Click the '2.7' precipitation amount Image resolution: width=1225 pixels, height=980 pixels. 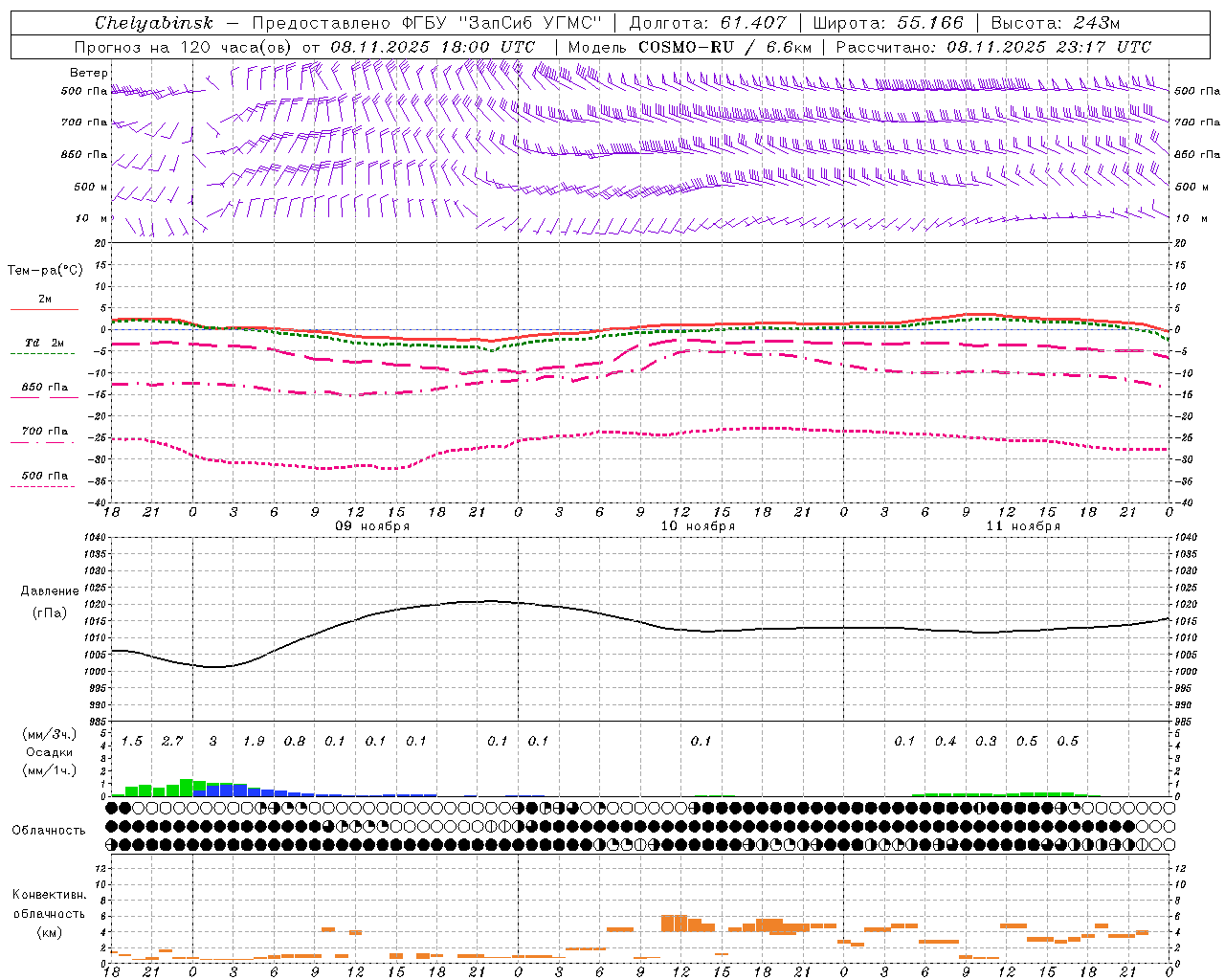click(x=172, y=742)
